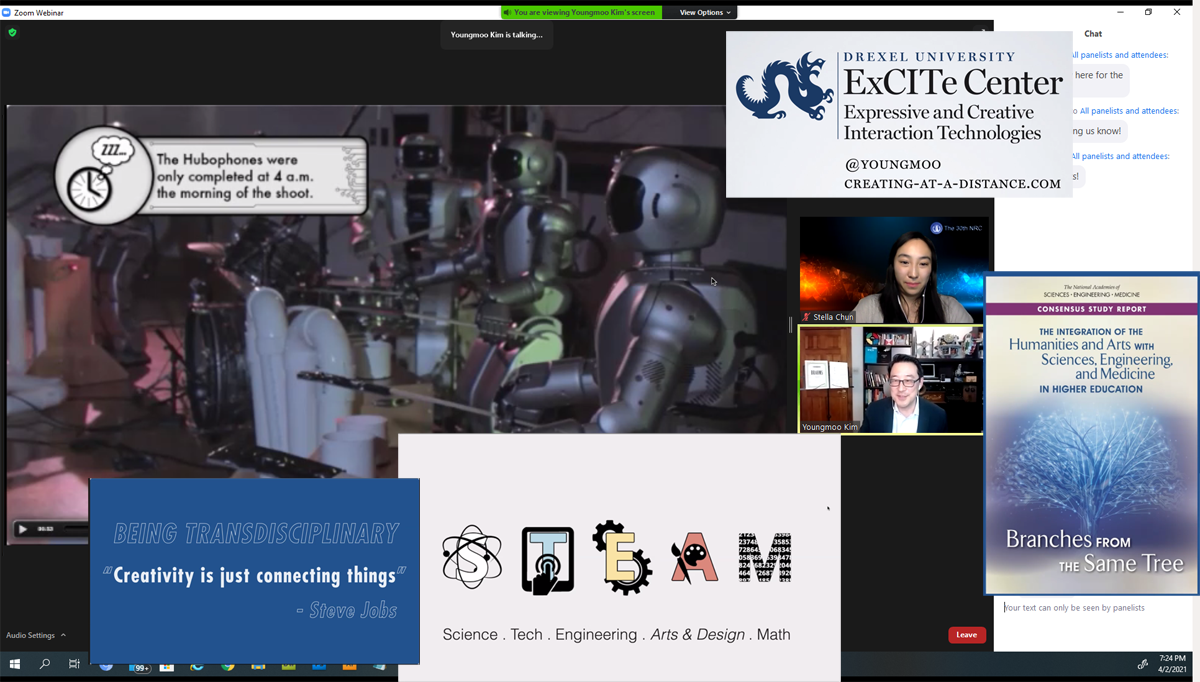
Task: Click the drag handle beside the video thumbnails
Action: pyautogui.click(x=790, y=325)
